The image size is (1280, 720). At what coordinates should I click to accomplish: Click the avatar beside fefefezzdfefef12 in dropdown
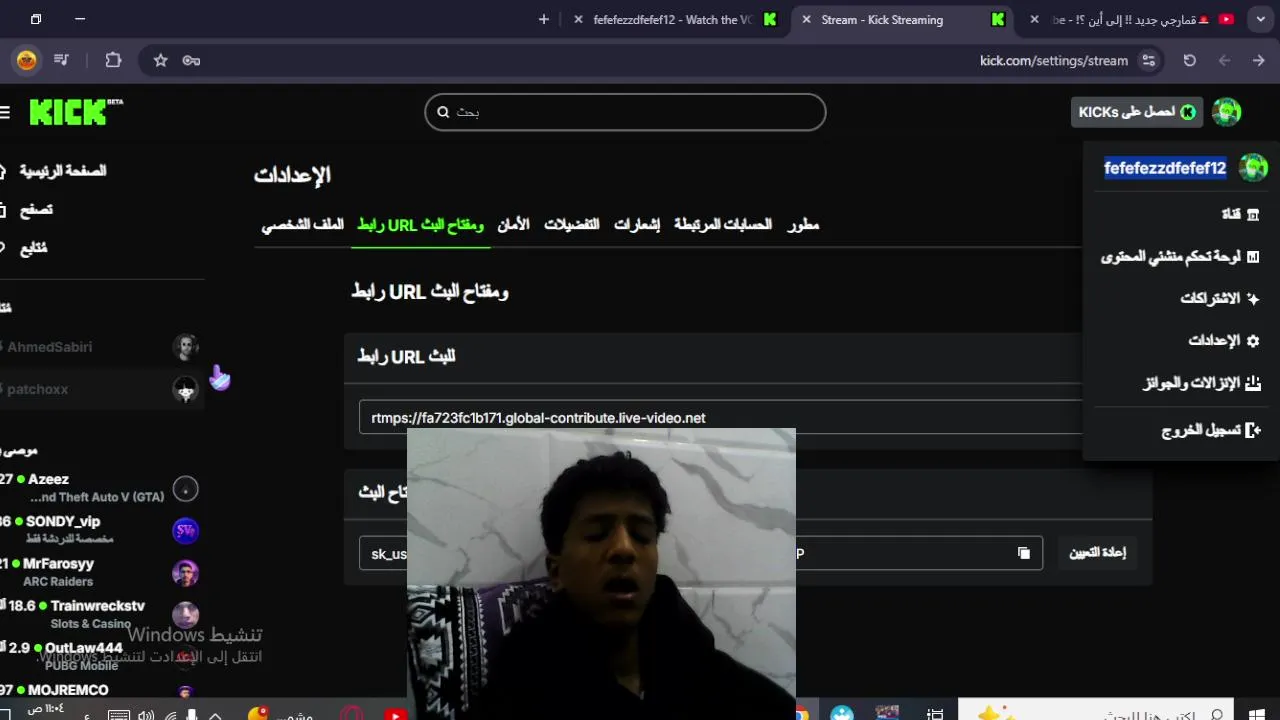click(1253, 168)
